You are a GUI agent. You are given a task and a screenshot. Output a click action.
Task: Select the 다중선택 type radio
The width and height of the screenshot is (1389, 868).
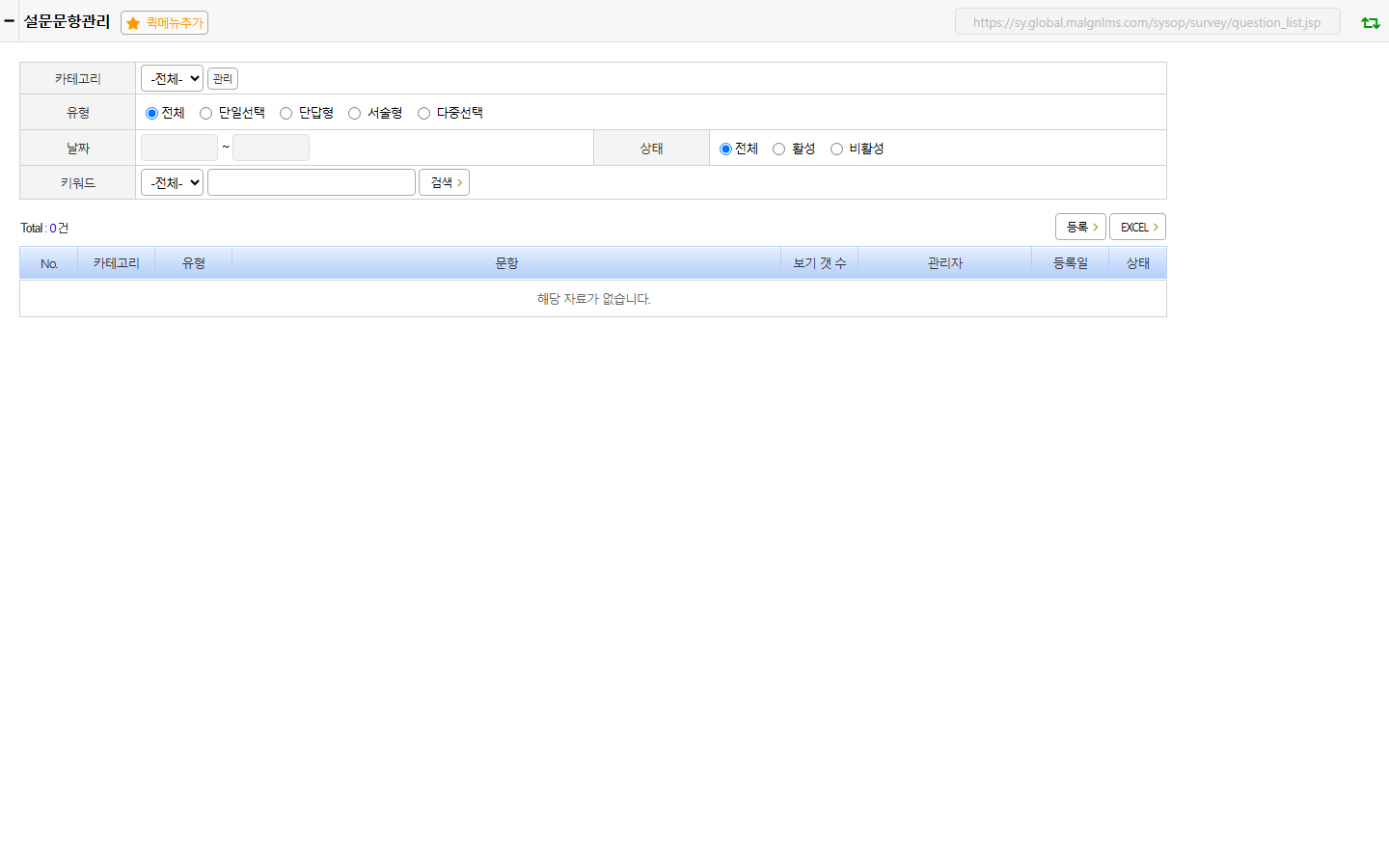(423, 113)
